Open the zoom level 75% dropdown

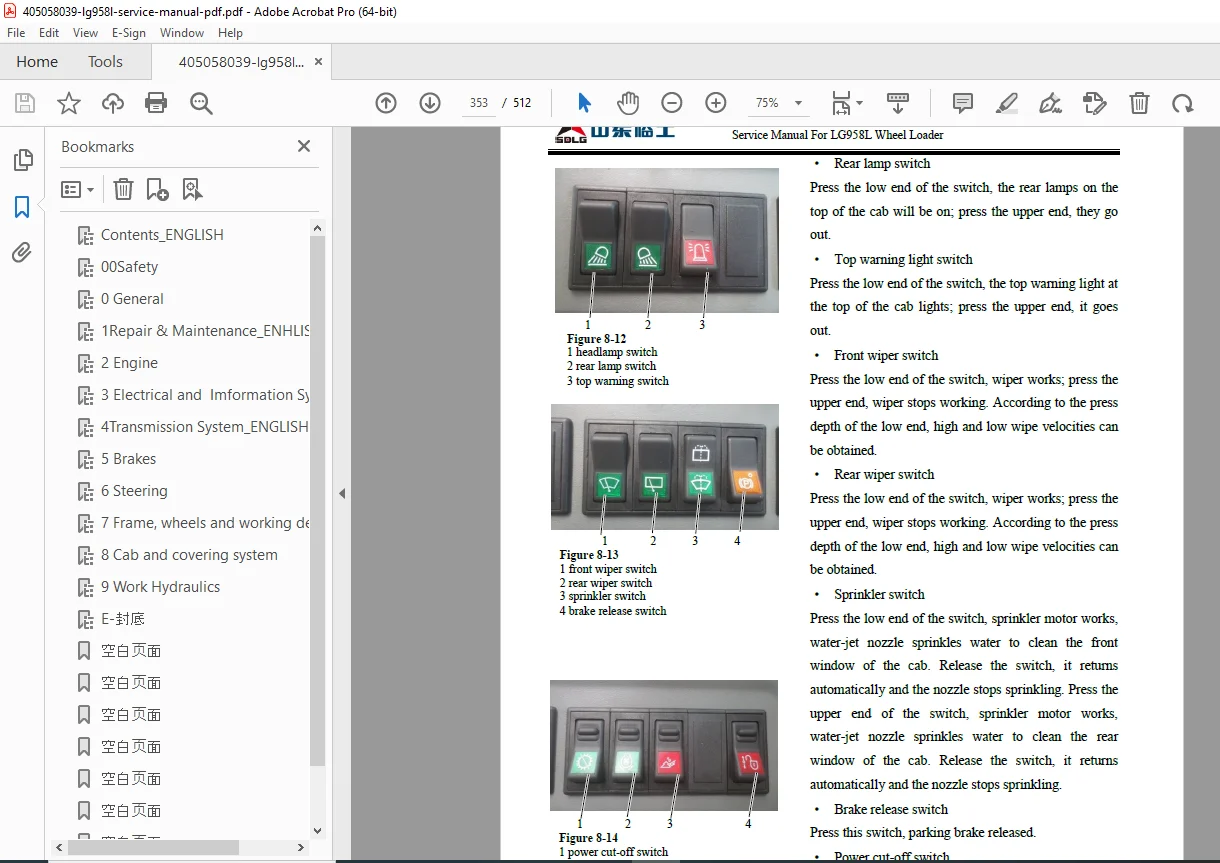pos(778,103)
